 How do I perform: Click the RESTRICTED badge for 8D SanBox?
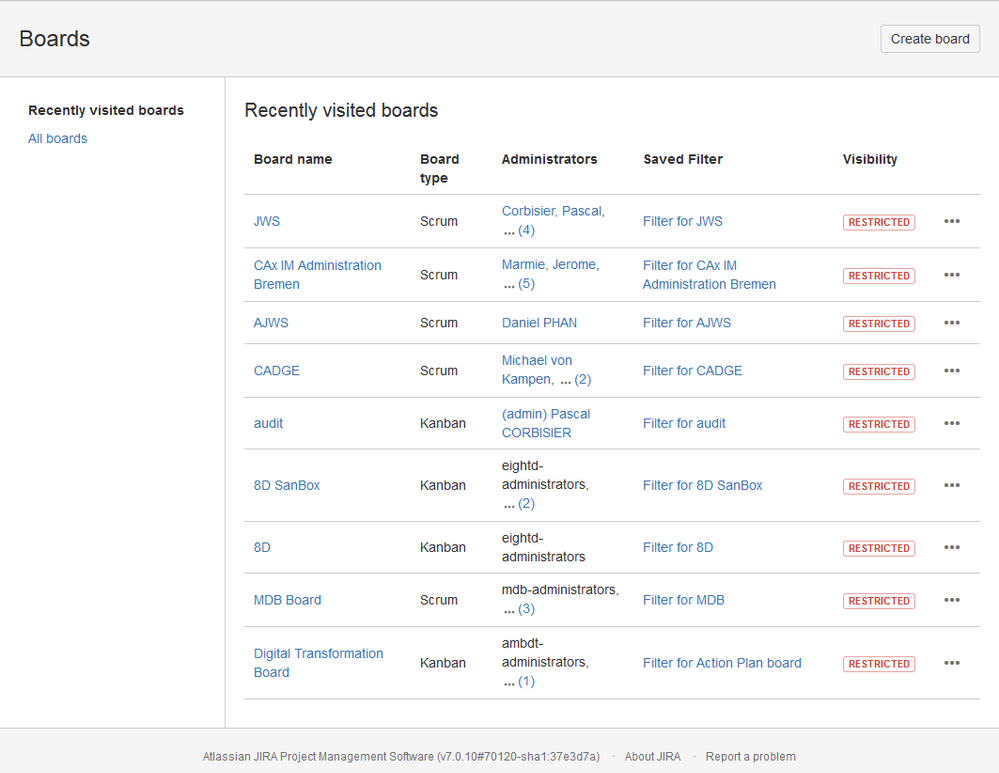coord(878,486)
